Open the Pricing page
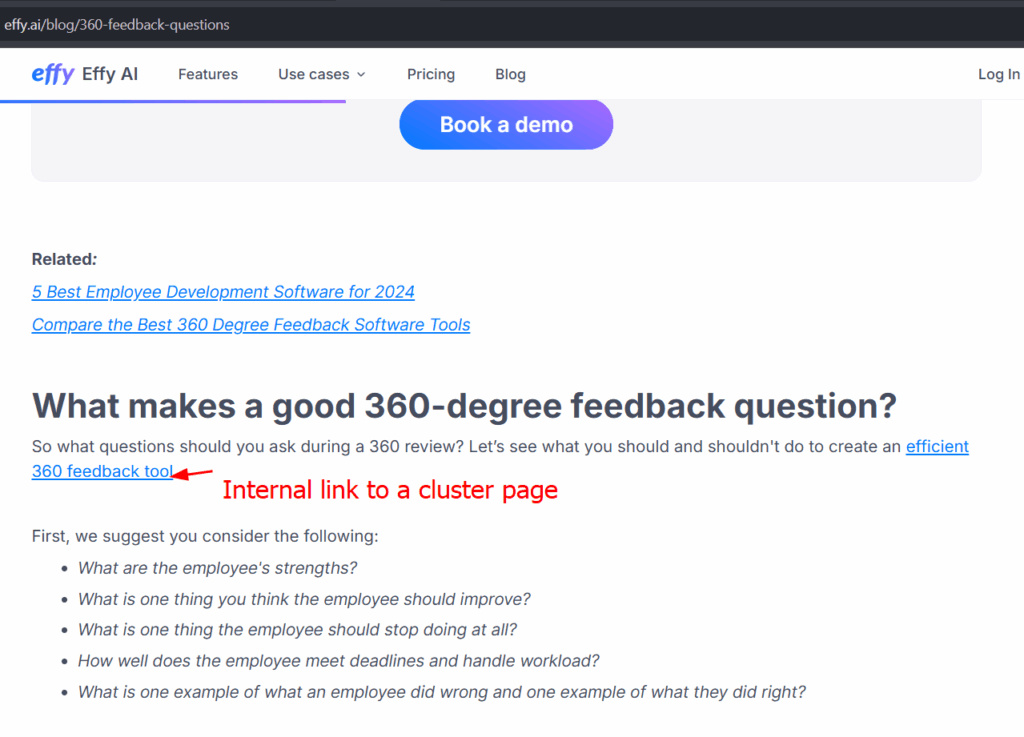 (x=431, y=74)
